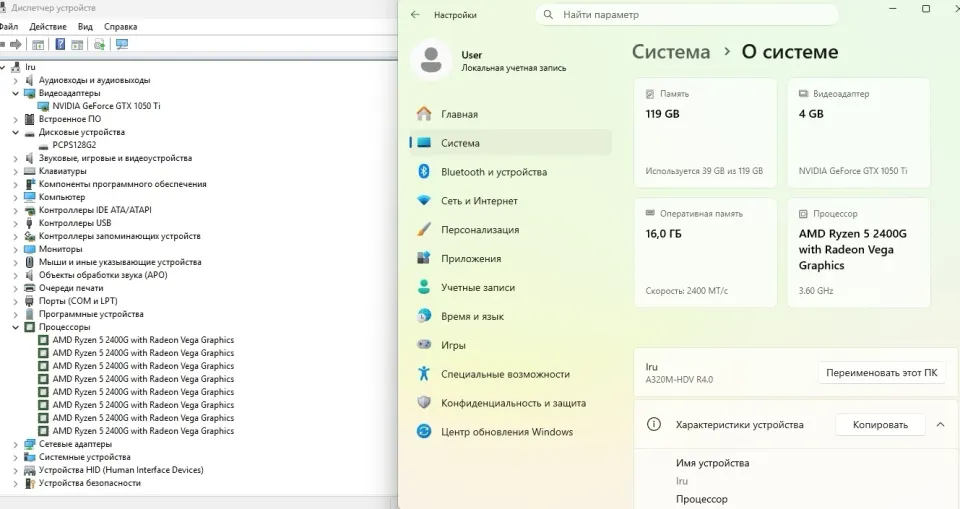Click the Приложения apps icon in sidebar
Screen dimensions: 960x509
[424, 258]
